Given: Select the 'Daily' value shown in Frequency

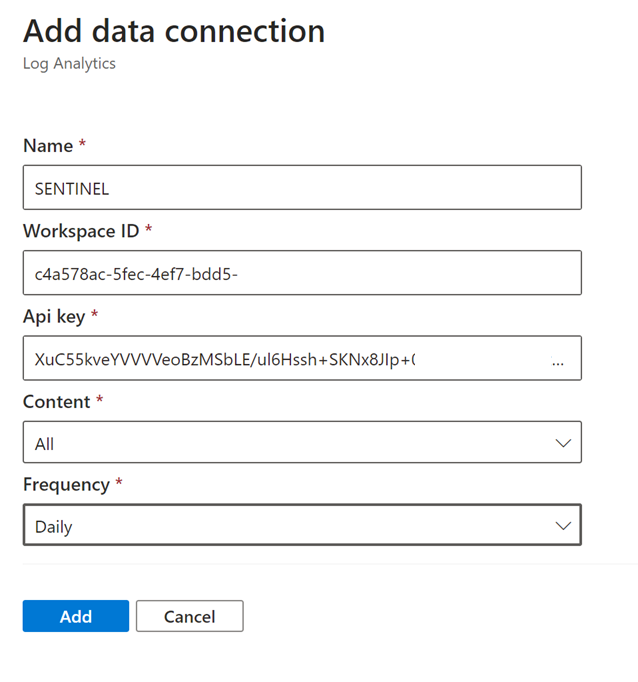Looking at the screenshot, I should (x=54, y=527).
